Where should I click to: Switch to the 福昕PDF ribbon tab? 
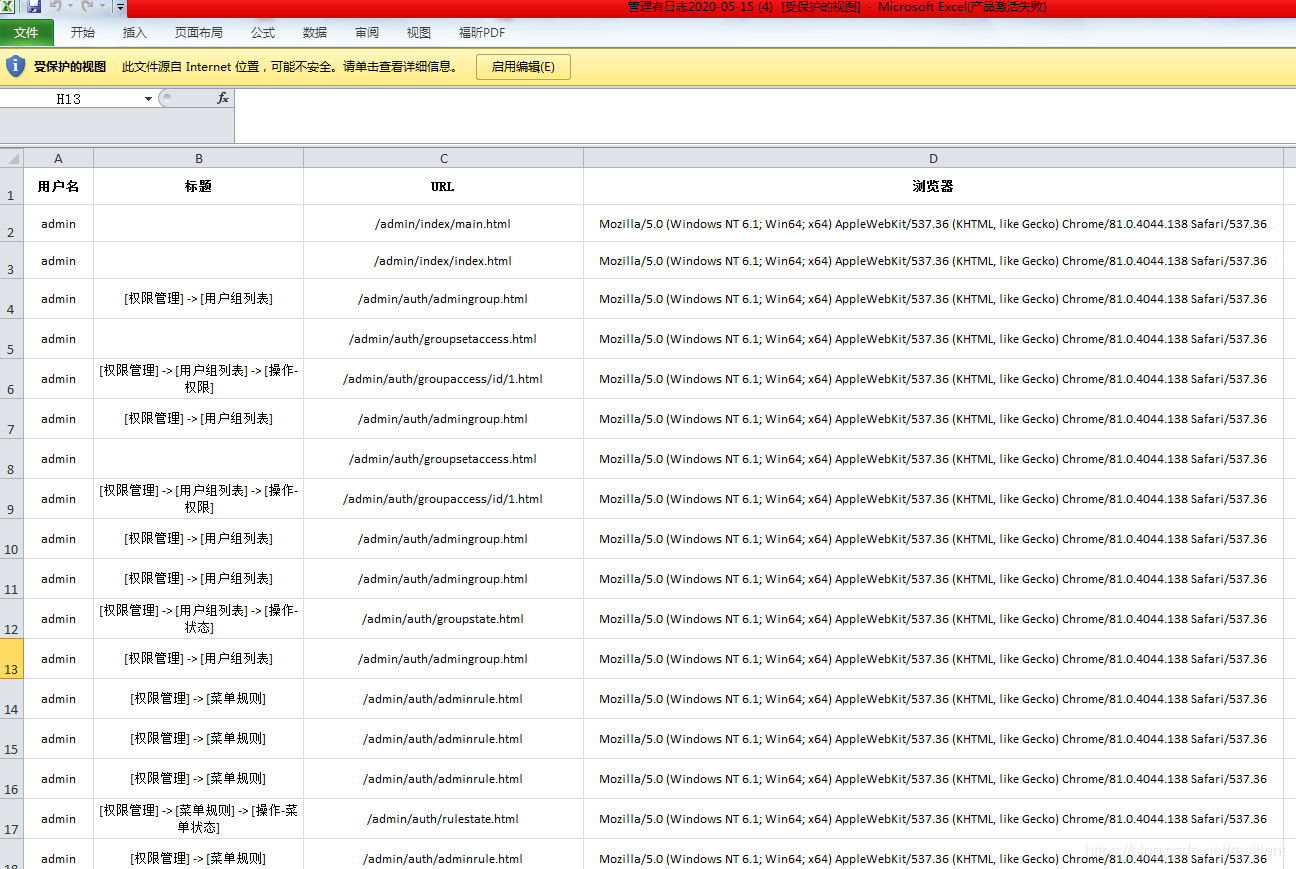pyautogui.click(x=481, y=32)
